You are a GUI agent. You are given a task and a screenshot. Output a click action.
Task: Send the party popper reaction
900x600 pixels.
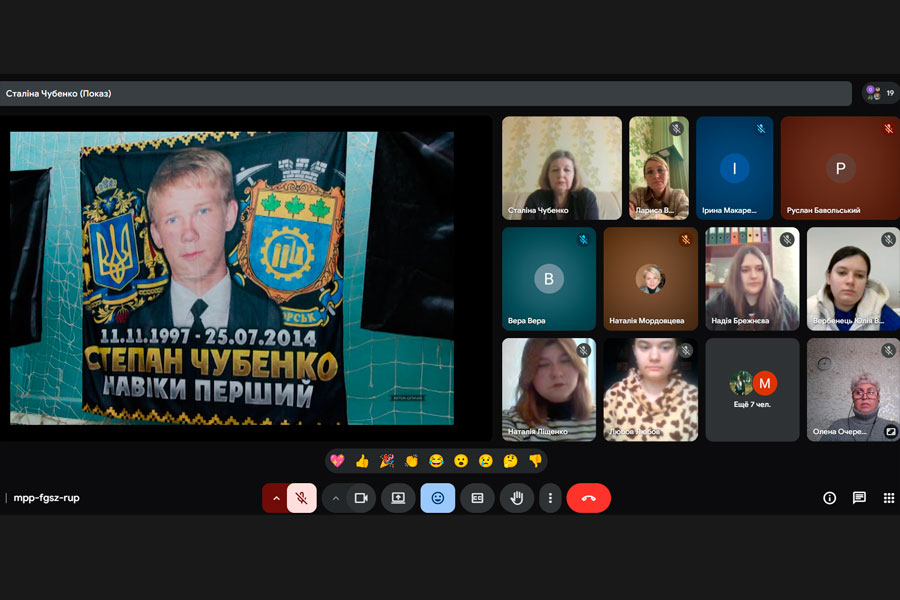(387, 460)
